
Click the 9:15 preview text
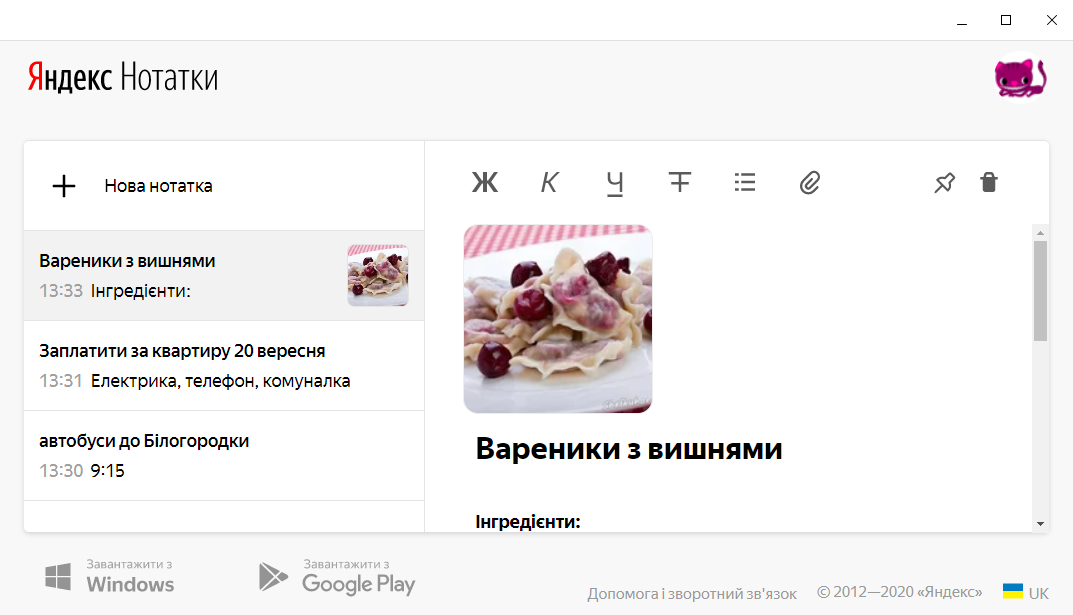coord(107,471)
